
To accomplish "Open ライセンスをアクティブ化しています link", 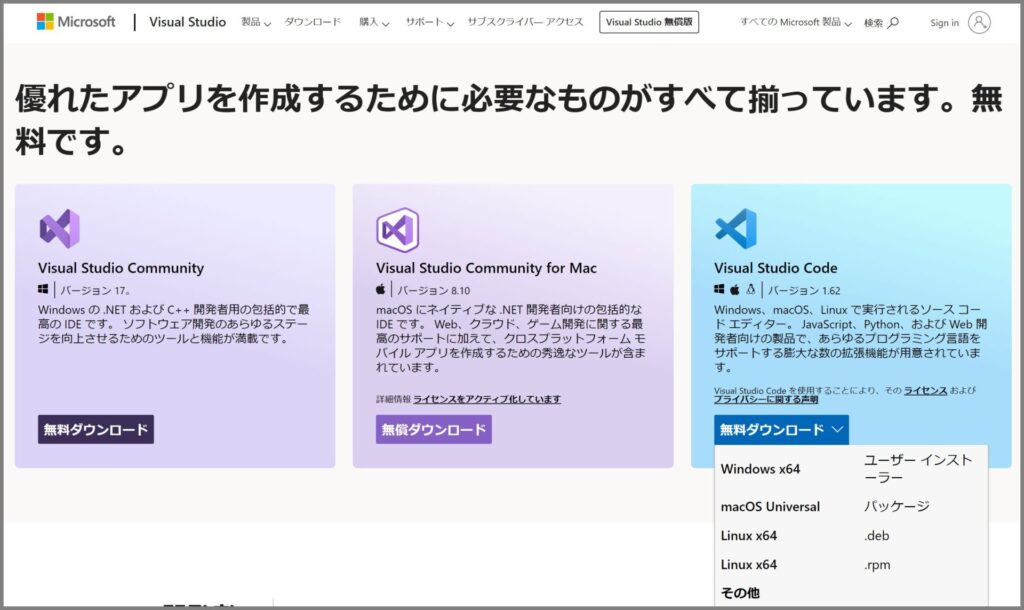I will (487, 399).
